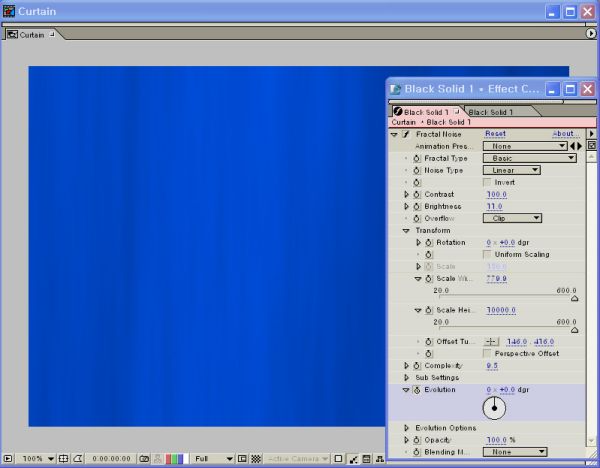The height and width of the screenshot is (468, 600).
Task: Open the Overflow dropdown
Action: click(512, 219)
